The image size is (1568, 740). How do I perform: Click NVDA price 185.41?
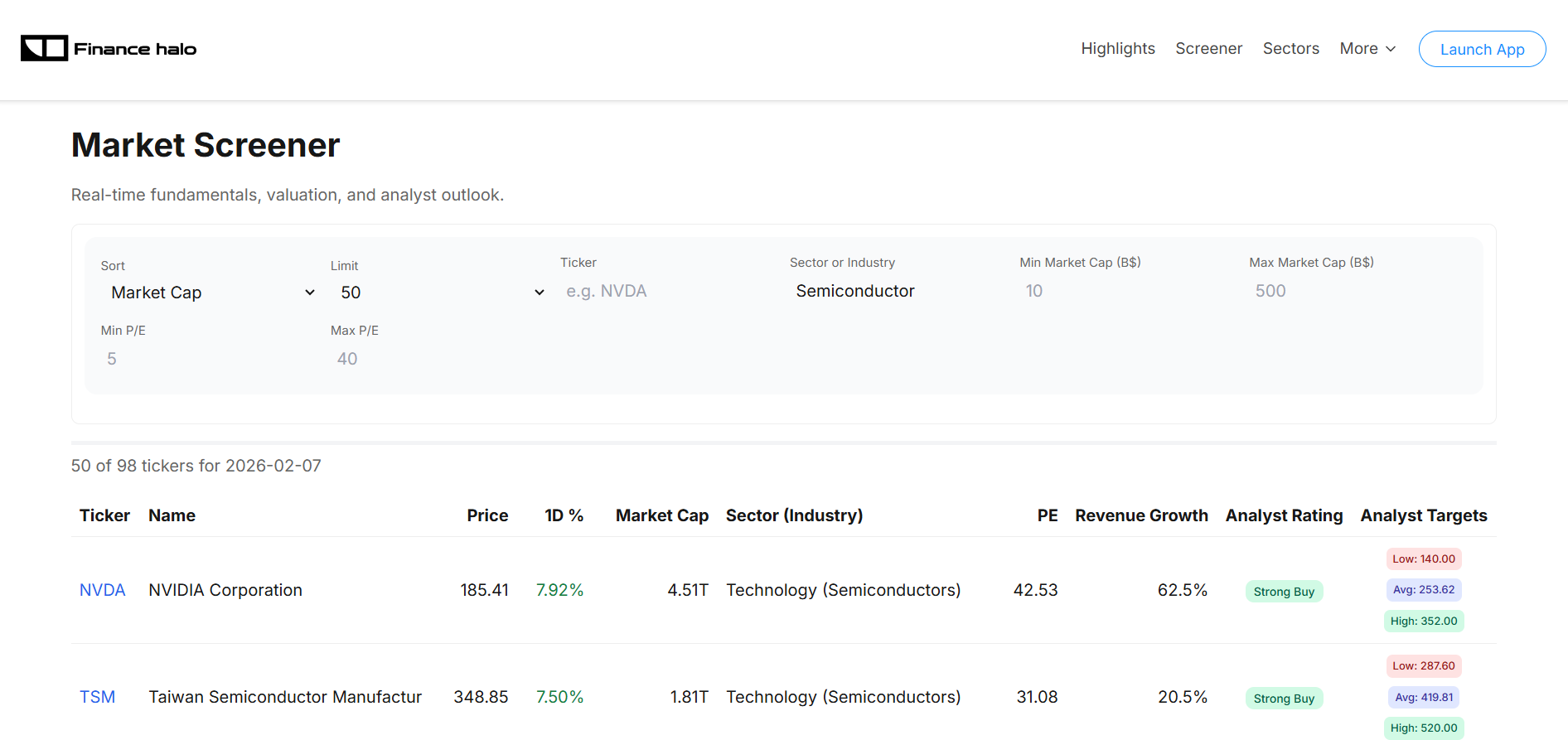click(x=484, y=590)
